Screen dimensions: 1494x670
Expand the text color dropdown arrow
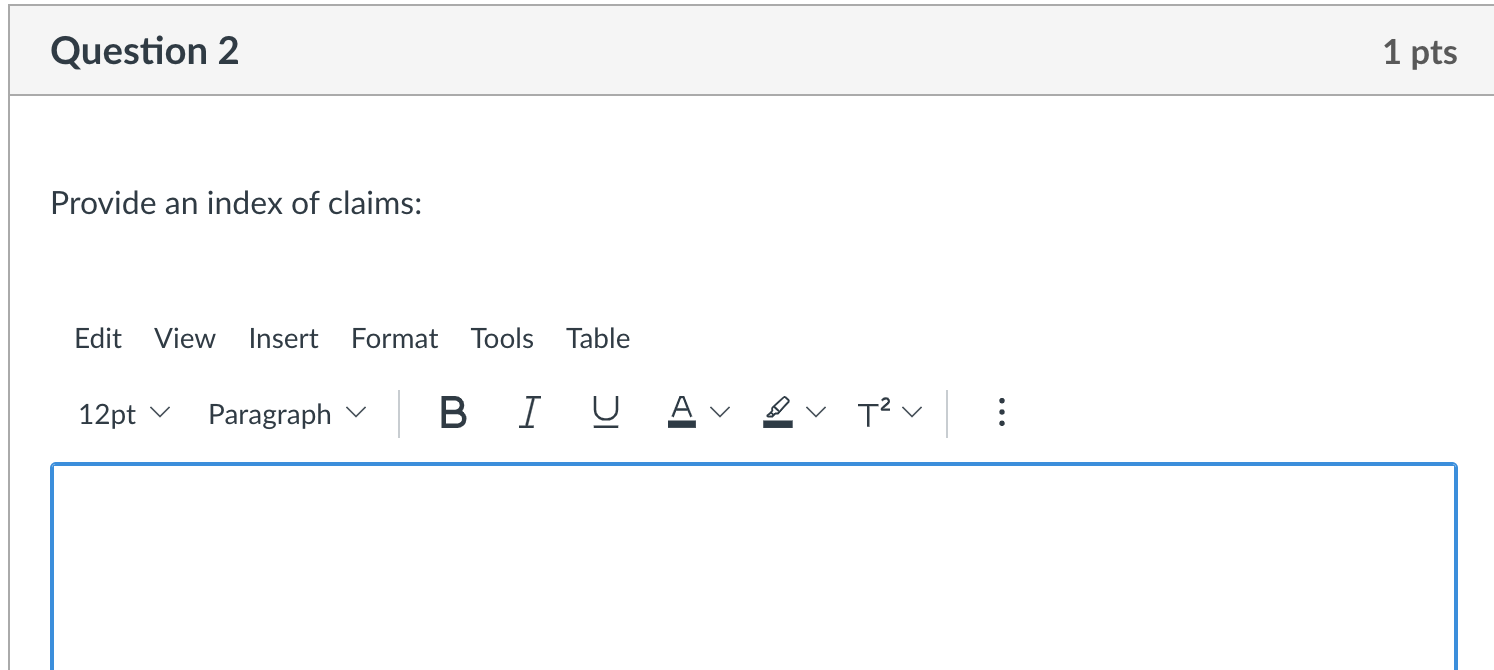coord(722,413)
